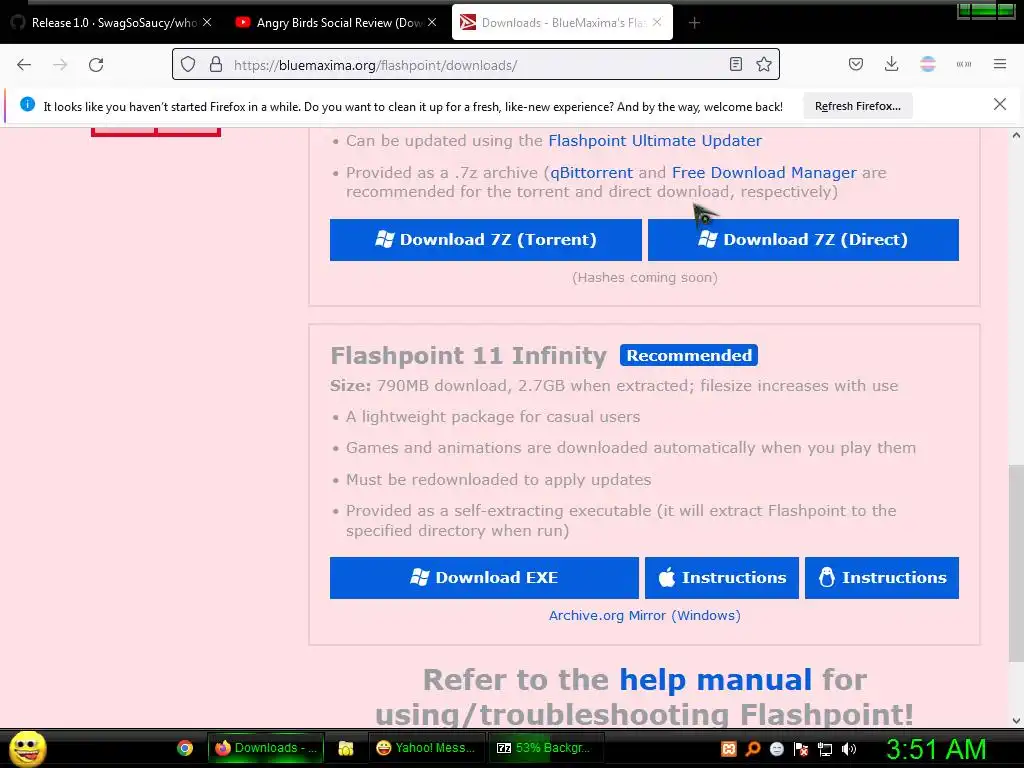Click the scrollbar up arrow

1016,135
